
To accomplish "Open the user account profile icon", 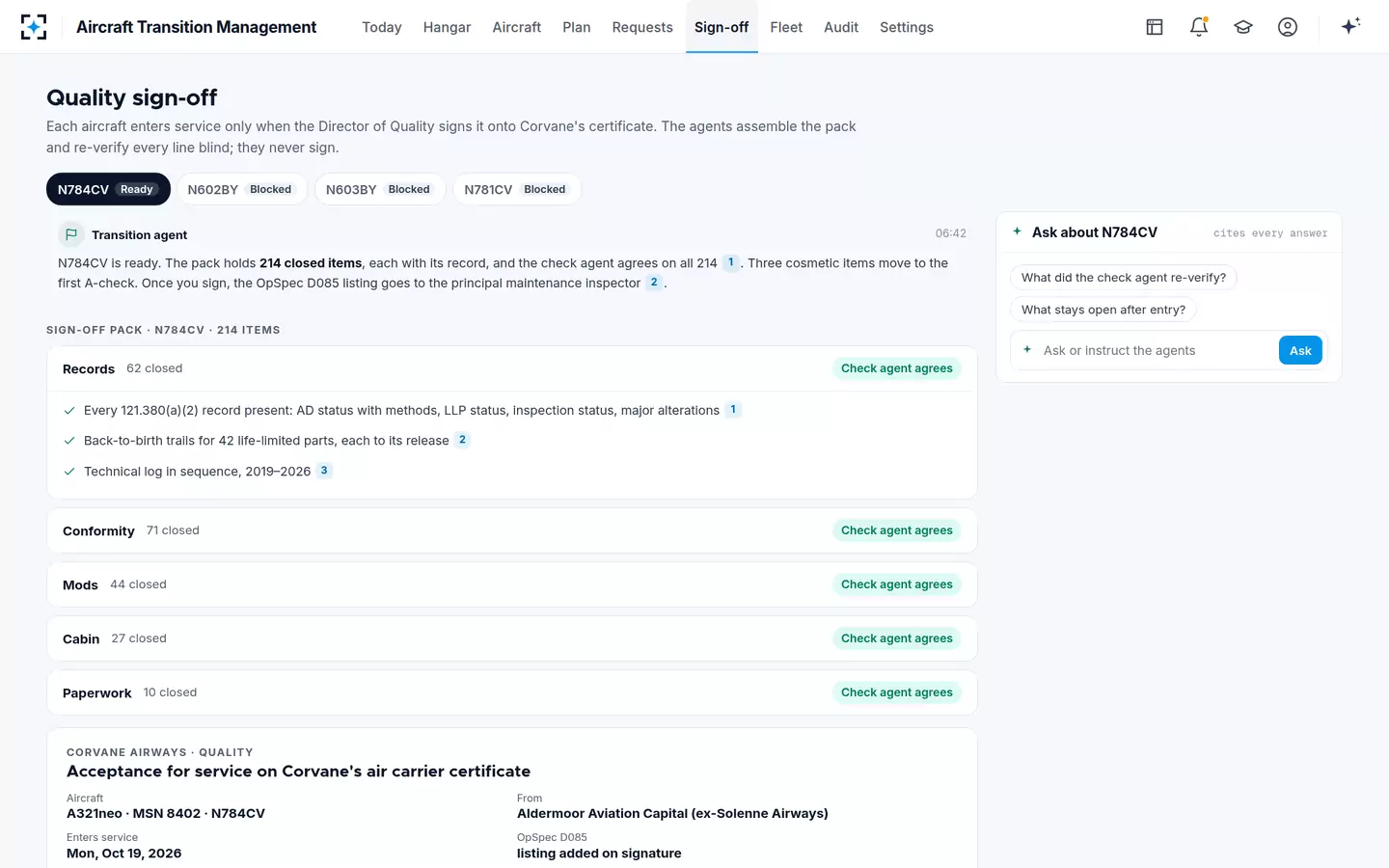I will (x=1288, y=27).
